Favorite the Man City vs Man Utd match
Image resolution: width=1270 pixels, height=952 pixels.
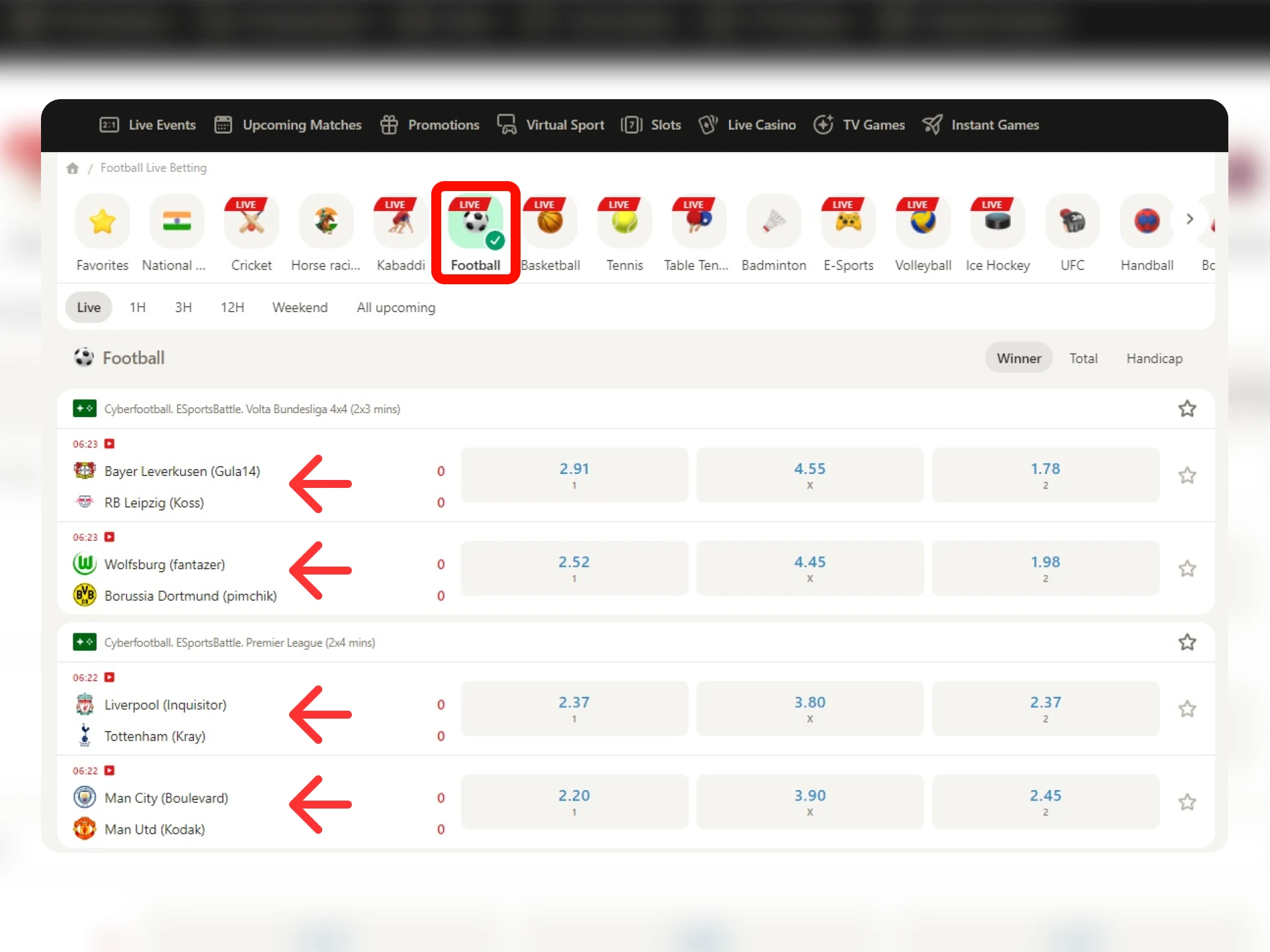pos(1187,802)
